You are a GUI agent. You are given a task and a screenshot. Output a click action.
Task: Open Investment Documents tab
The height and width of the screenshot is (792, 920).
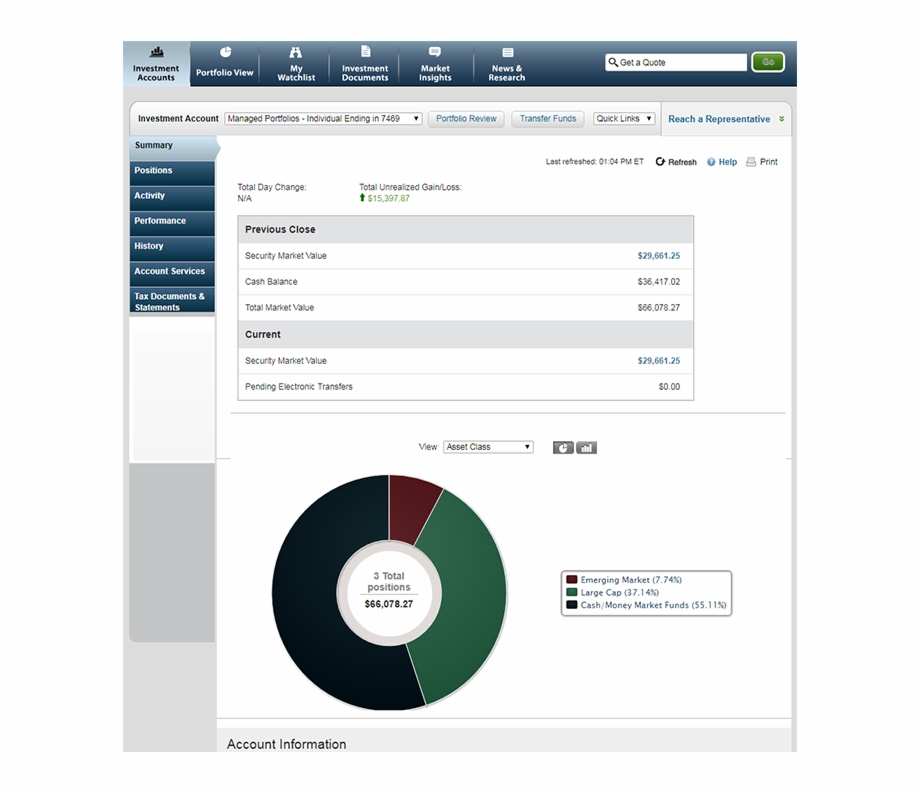pyautogui.click(x=365, y=64)
